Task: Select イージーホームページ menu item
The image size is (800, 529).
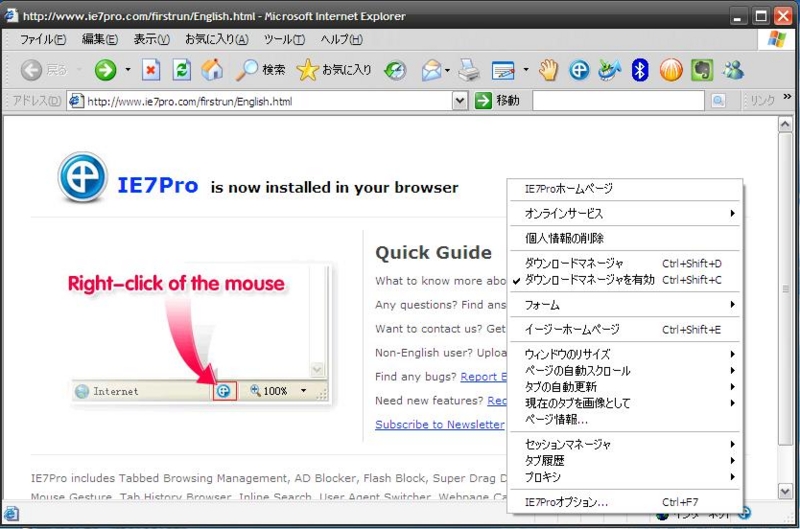Action: click(625, 330)
